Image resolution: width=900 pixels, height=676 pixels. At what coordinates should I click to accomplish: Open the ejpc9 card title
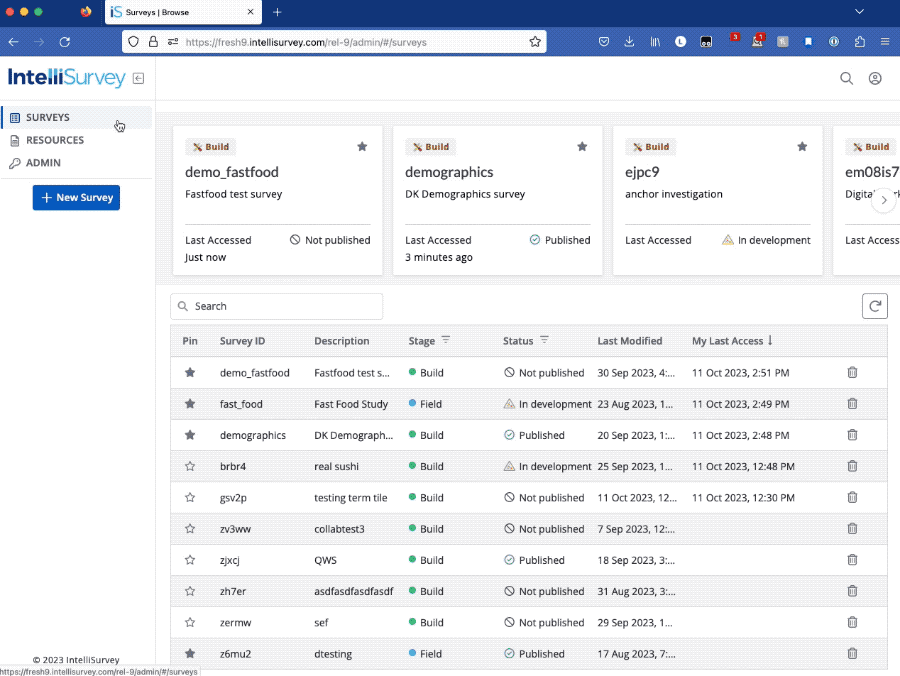click(x=642, y=172)
